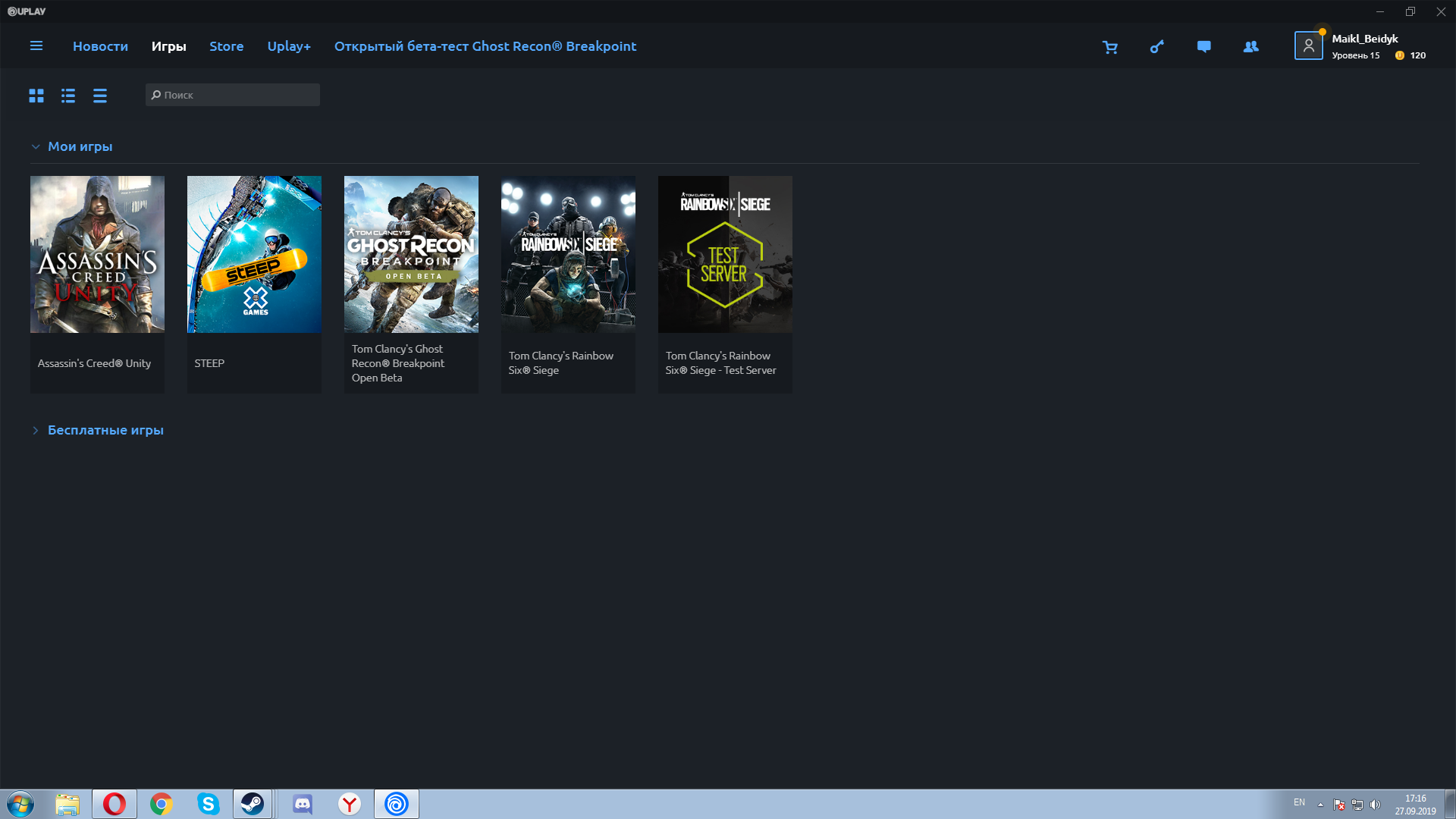Screen dimensions: 1456x819
Task: Click Tom Clancy's Rainbow Six® Siege - Test Server label
Action: pos(720,362)
